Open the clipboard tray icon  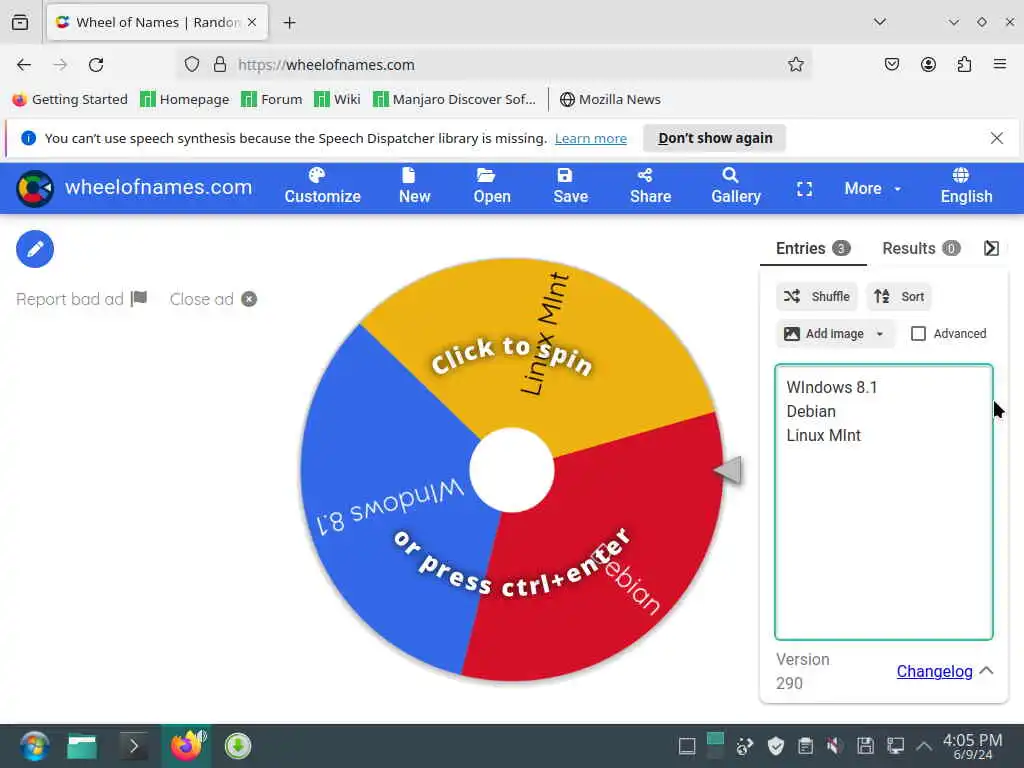805,746
